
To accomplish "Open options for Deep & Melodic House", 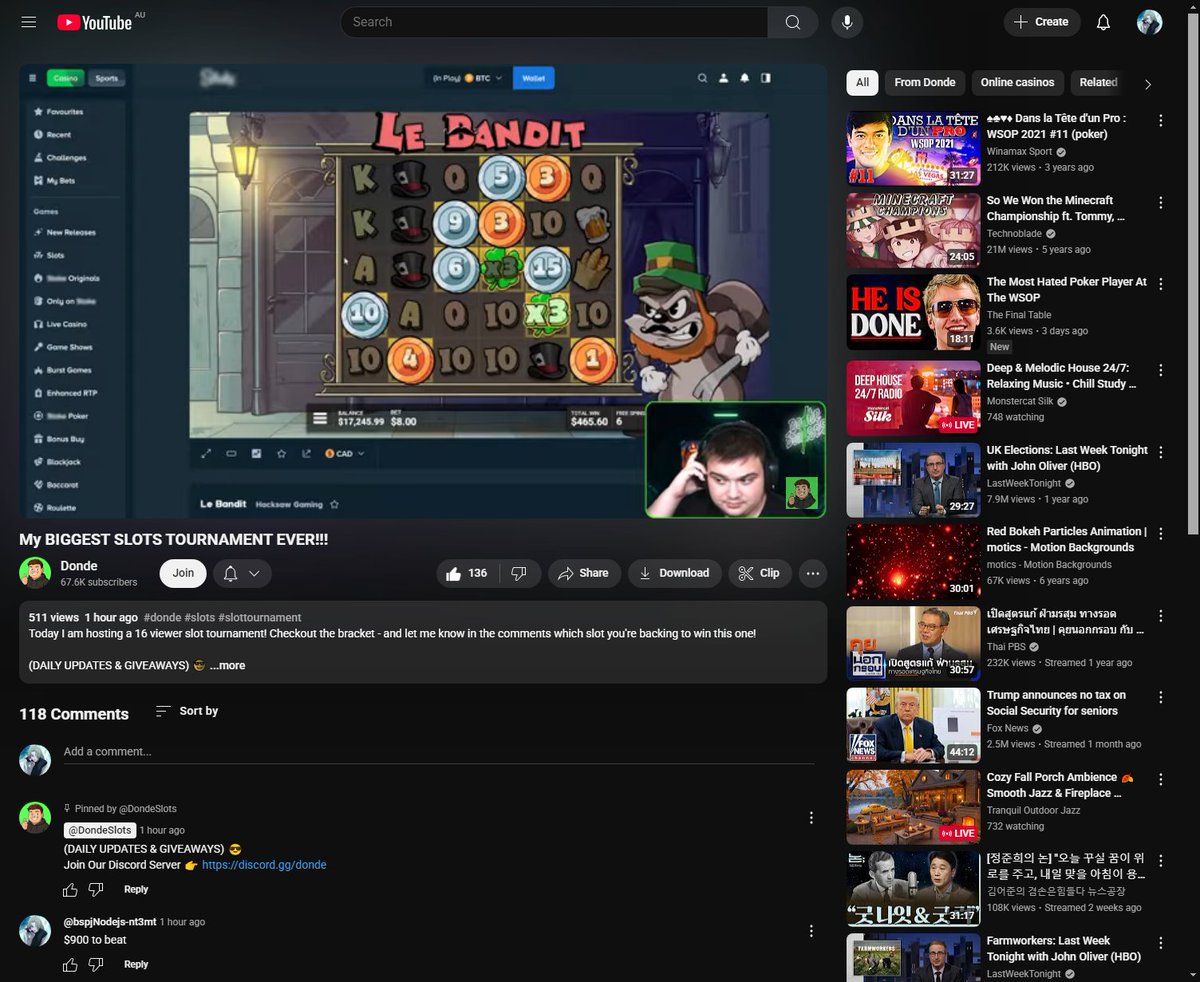I will [1160, 370].
